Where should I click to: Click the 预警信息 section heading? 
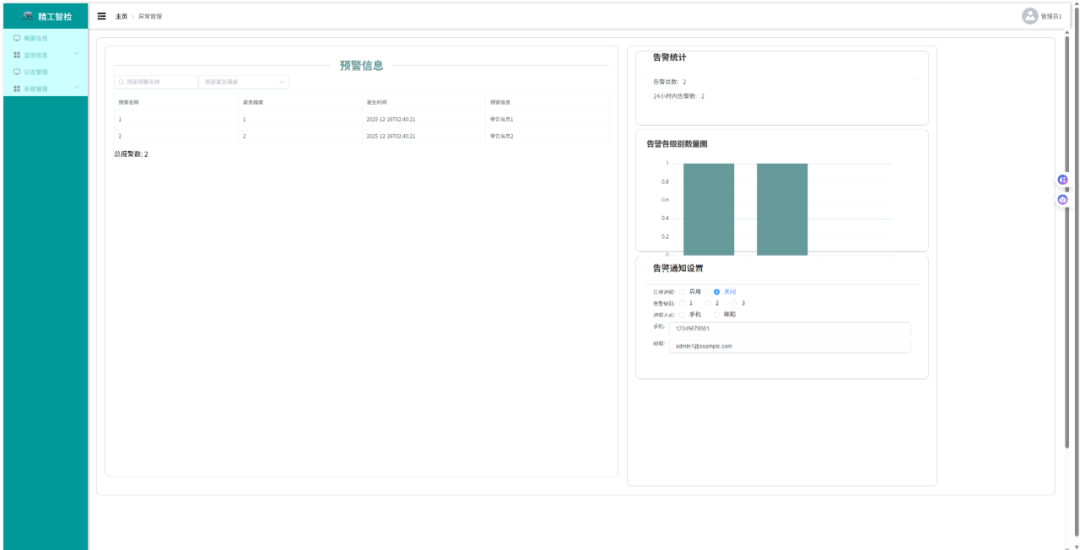click(362, 66)
